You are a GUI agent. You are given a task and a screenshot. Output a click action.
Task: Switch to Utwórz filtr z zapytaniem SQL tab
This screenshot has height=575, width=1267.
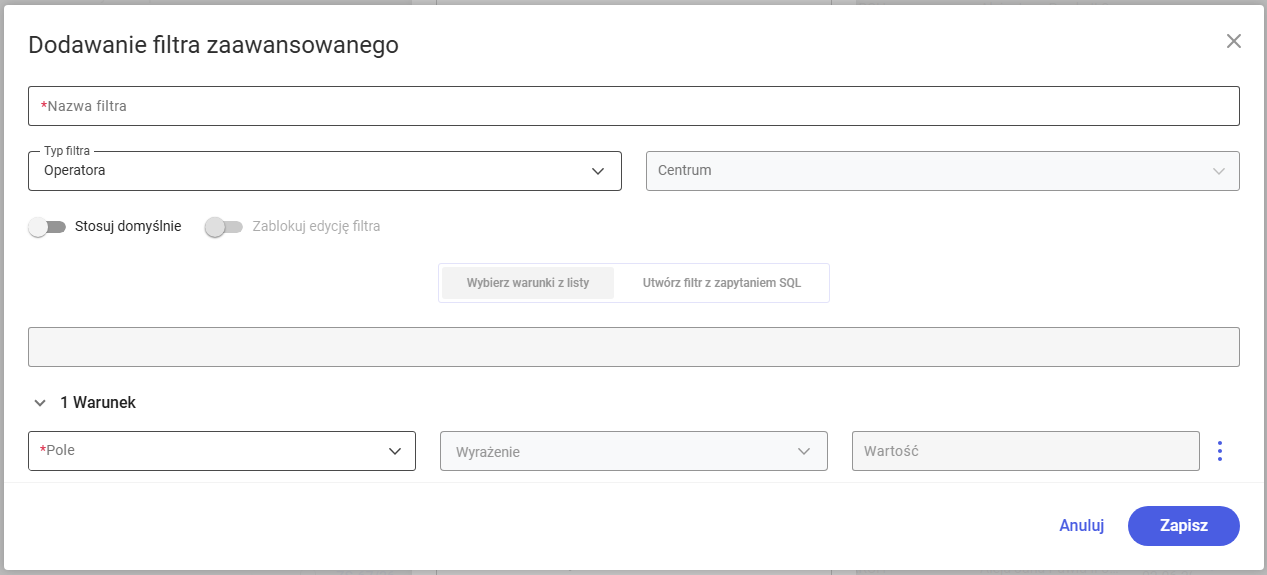[722, 283]
